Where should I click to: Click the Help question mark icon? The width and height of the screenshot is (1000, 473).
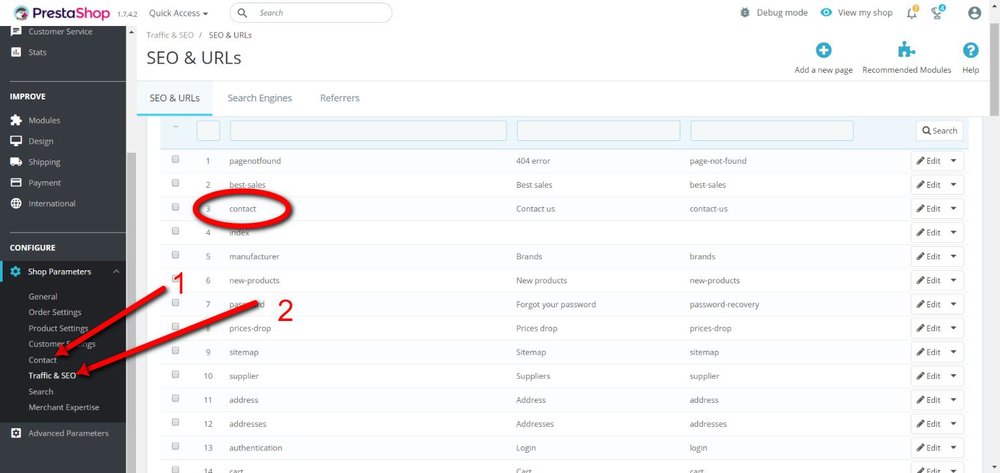pos(971,50)
